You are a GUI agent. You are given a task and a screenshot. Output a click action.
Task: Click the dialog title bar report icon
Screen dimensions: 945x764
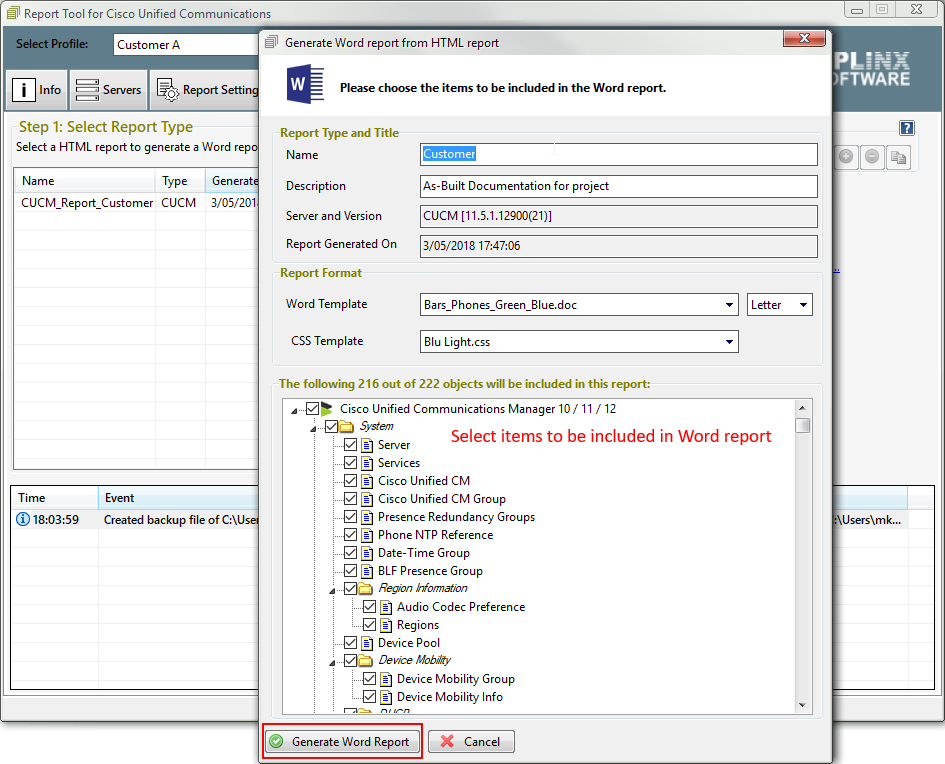(271, 42)
